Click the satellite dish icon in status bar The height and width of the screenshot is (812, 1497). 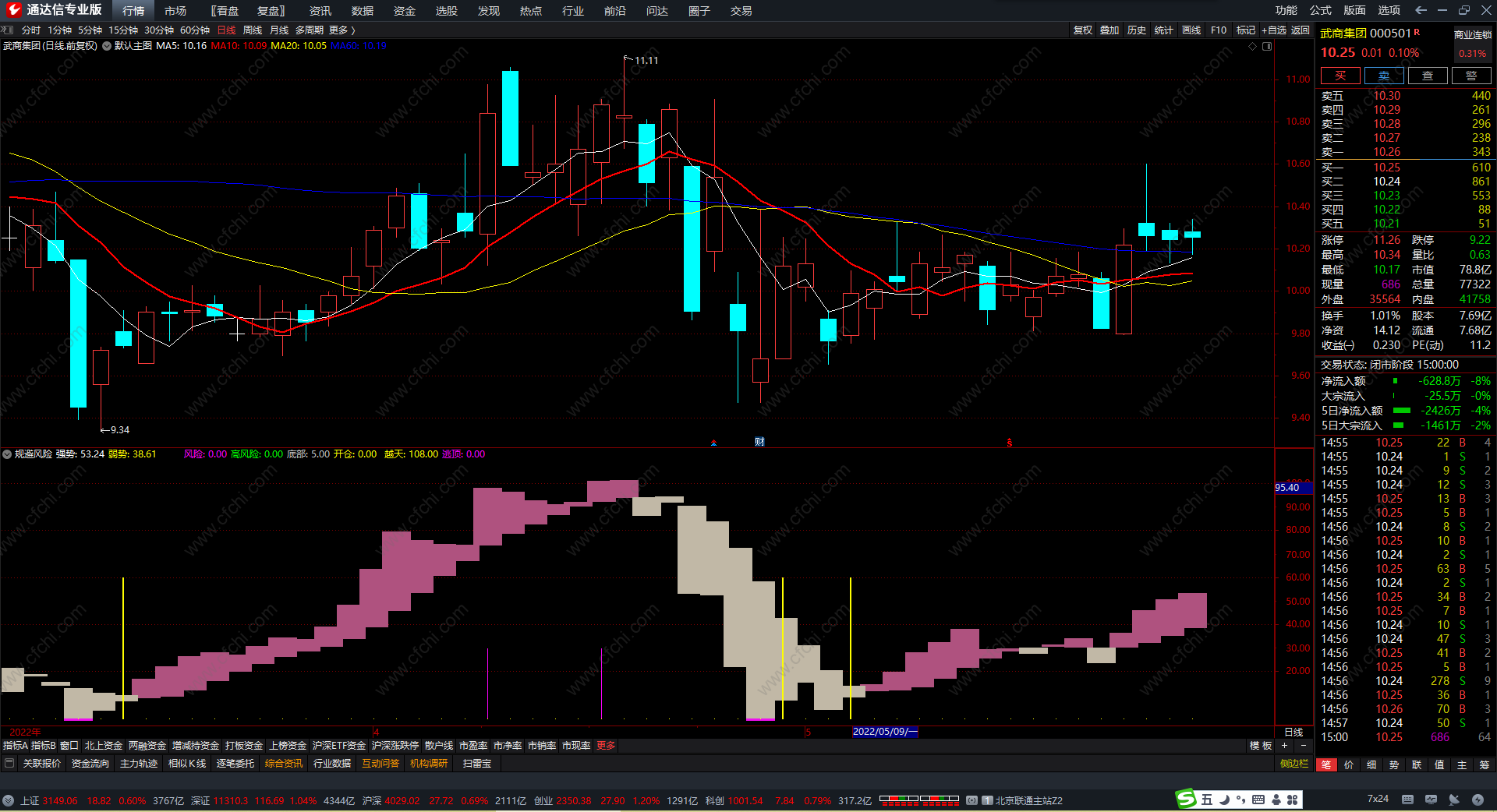click(x=1454, y=800)
